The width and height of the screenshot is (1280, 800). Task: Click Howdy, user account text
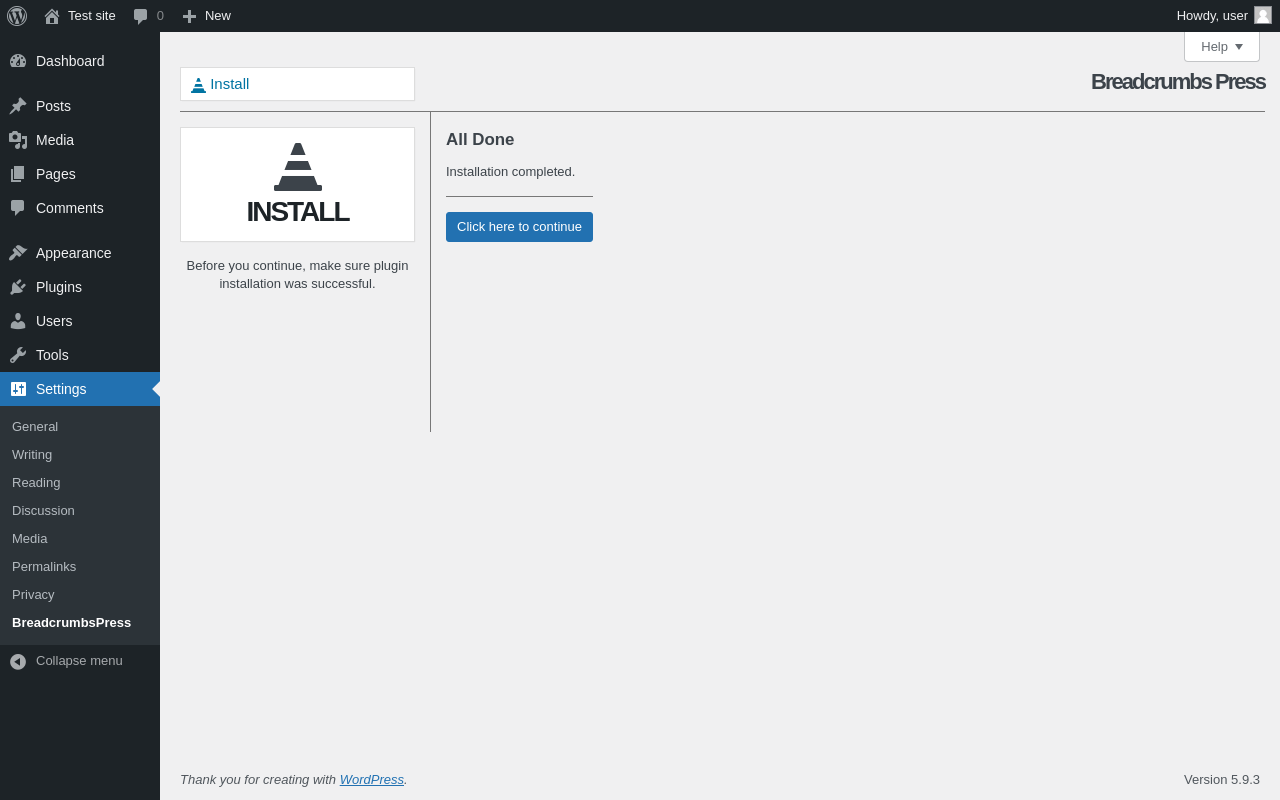point(1212,15)
